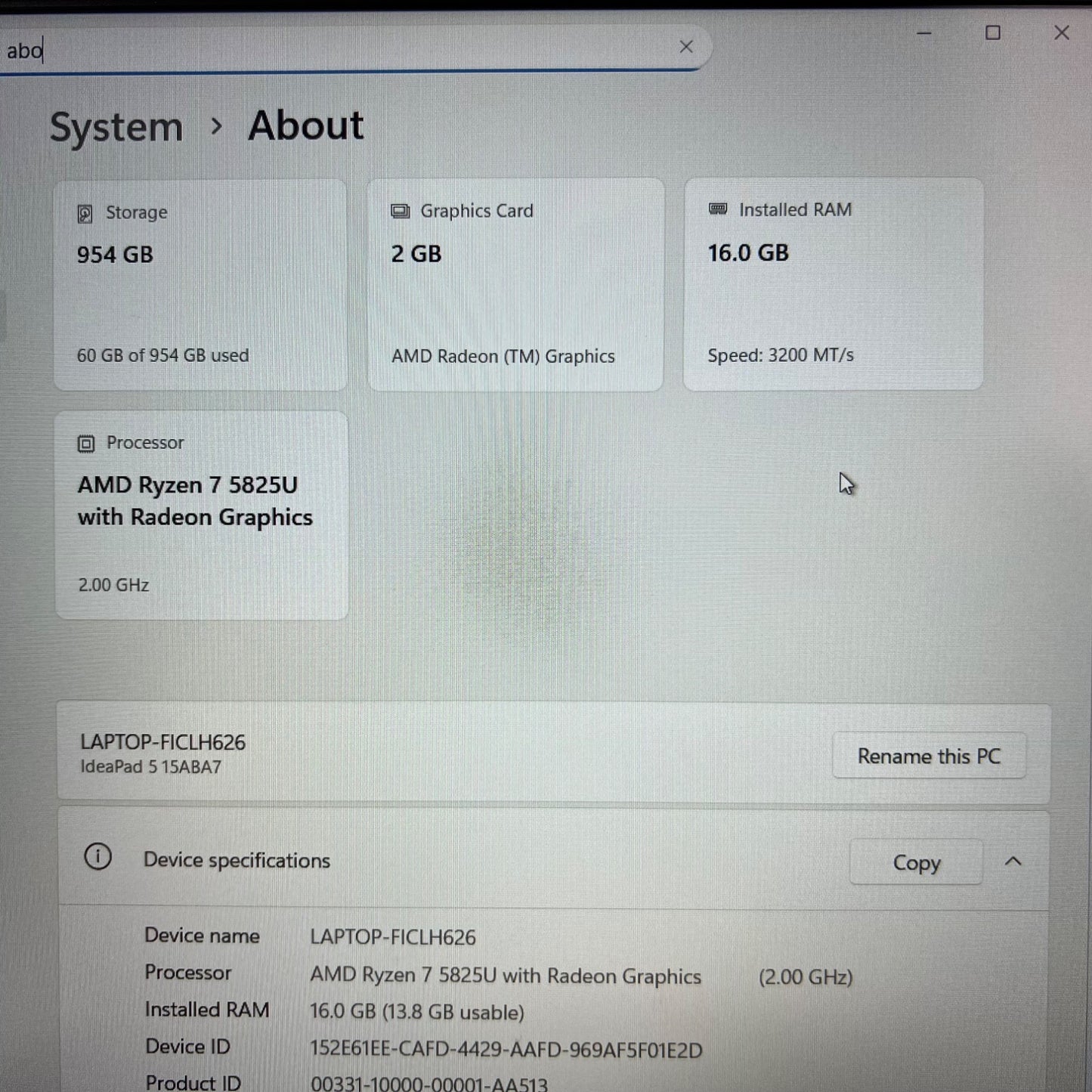This screenshot has width=1092, height=1092.
Task: Select the '60 GB of 954 GB used' text
Action: click(x=162, y=355)
